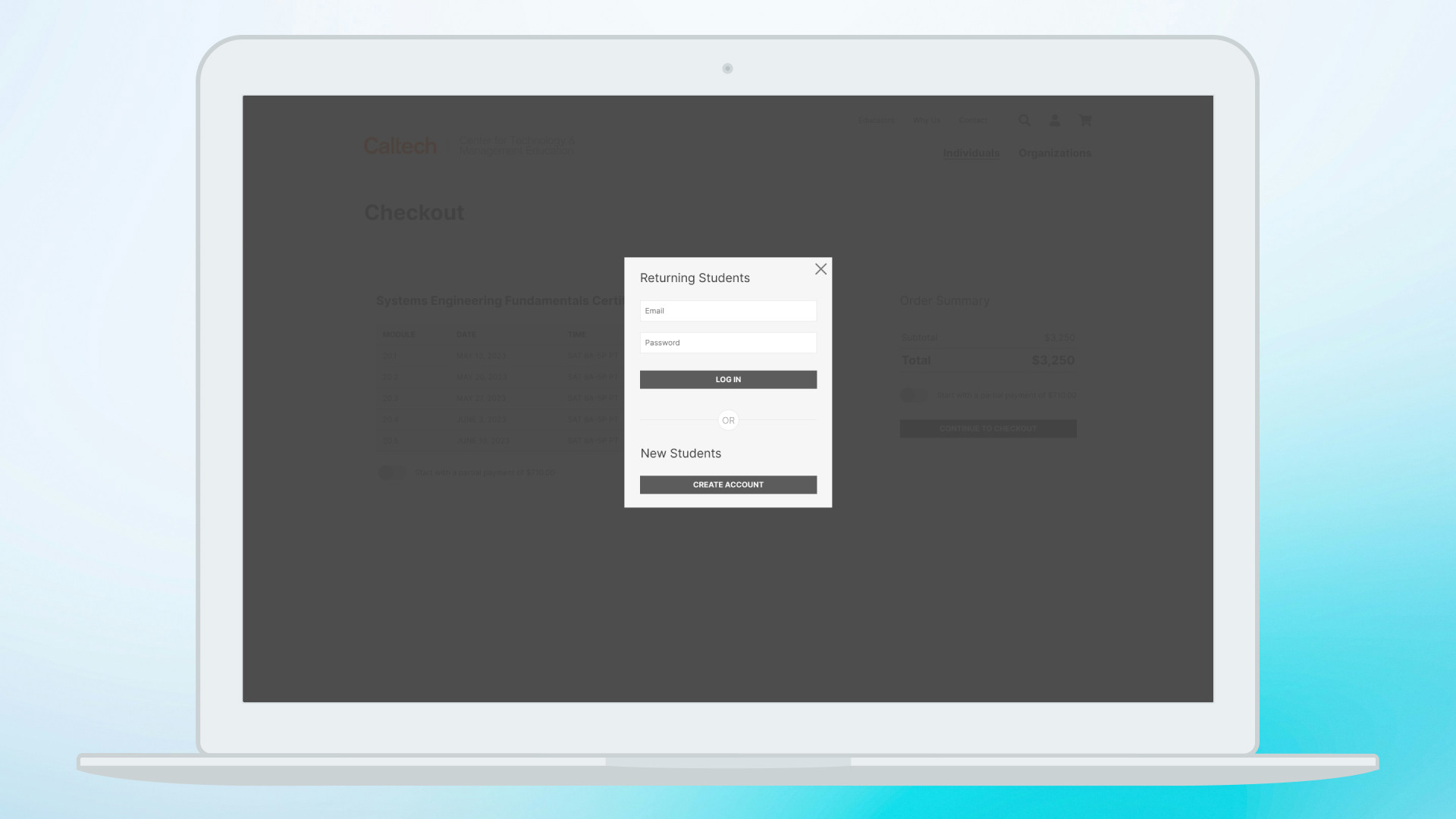Click the OR divider circle
This screenshot has width=1456, height=819.
[728, 420]
